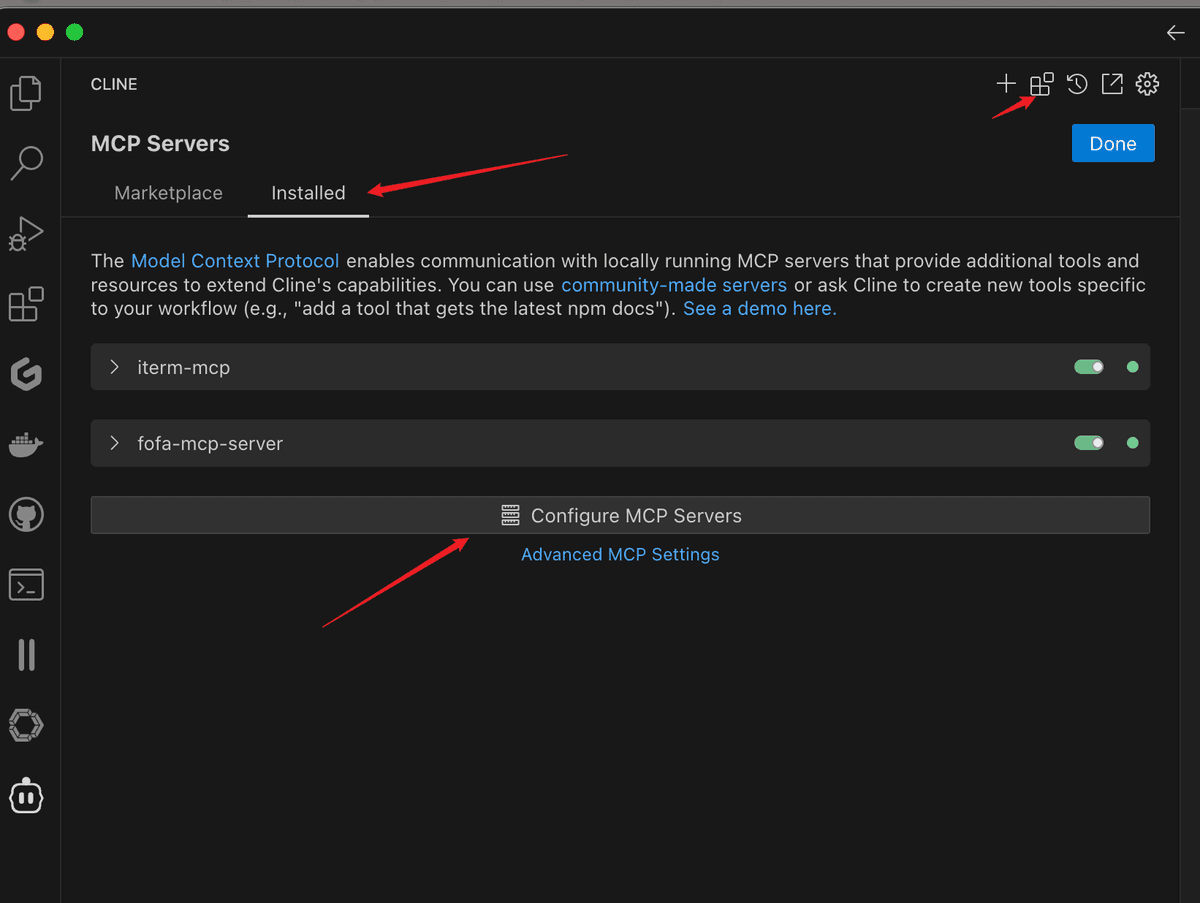This screenshot has height=903, width=1200.
Task: Click the iterm-mcp server name
Action: (x=184, y=367)
